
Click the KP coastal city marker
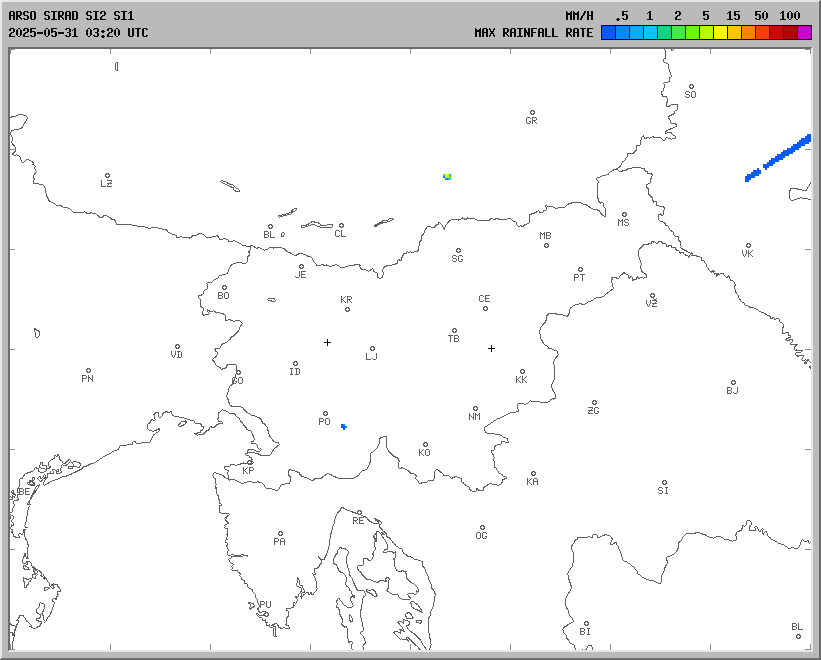pos(250,462)
